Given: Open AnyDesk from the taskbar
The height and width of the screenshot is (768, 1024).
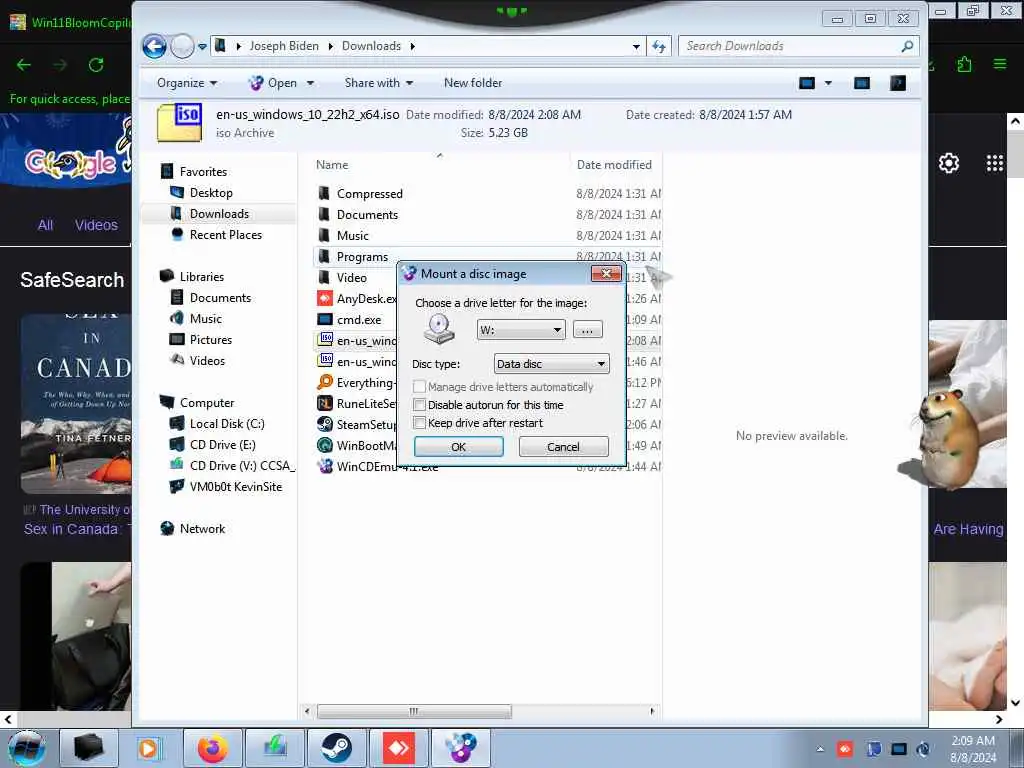Looking at the screenshot, I should [x=398, y=748].
